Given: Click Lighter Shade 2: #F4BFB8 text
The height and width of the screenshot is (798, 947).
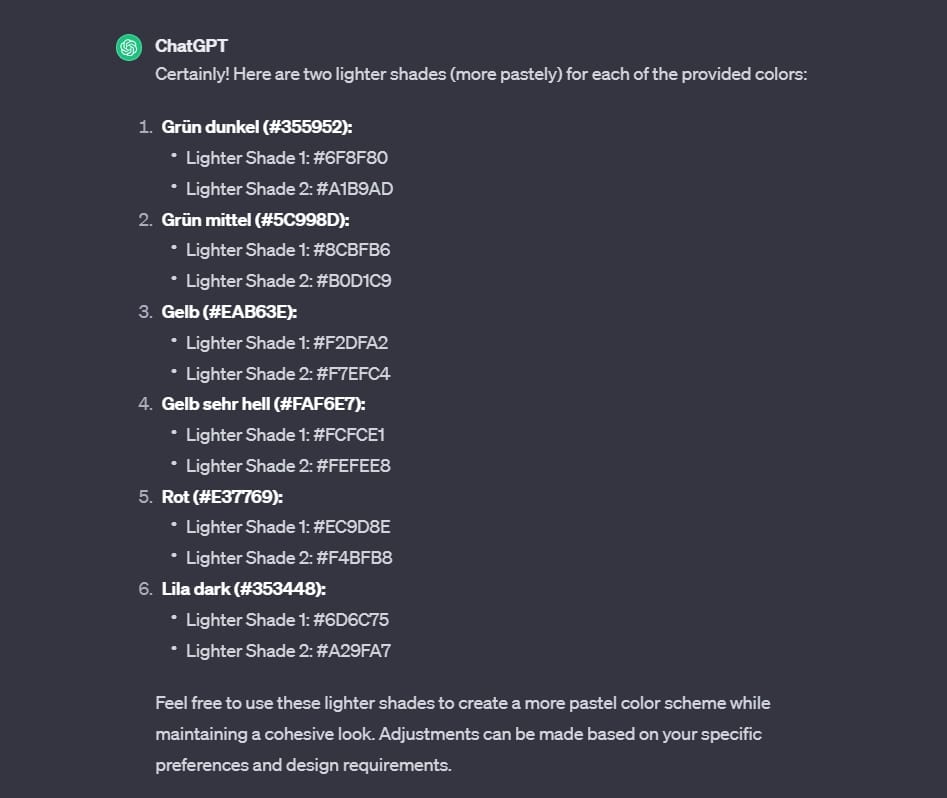Looking at the screenshot, I should click(289, 558).
